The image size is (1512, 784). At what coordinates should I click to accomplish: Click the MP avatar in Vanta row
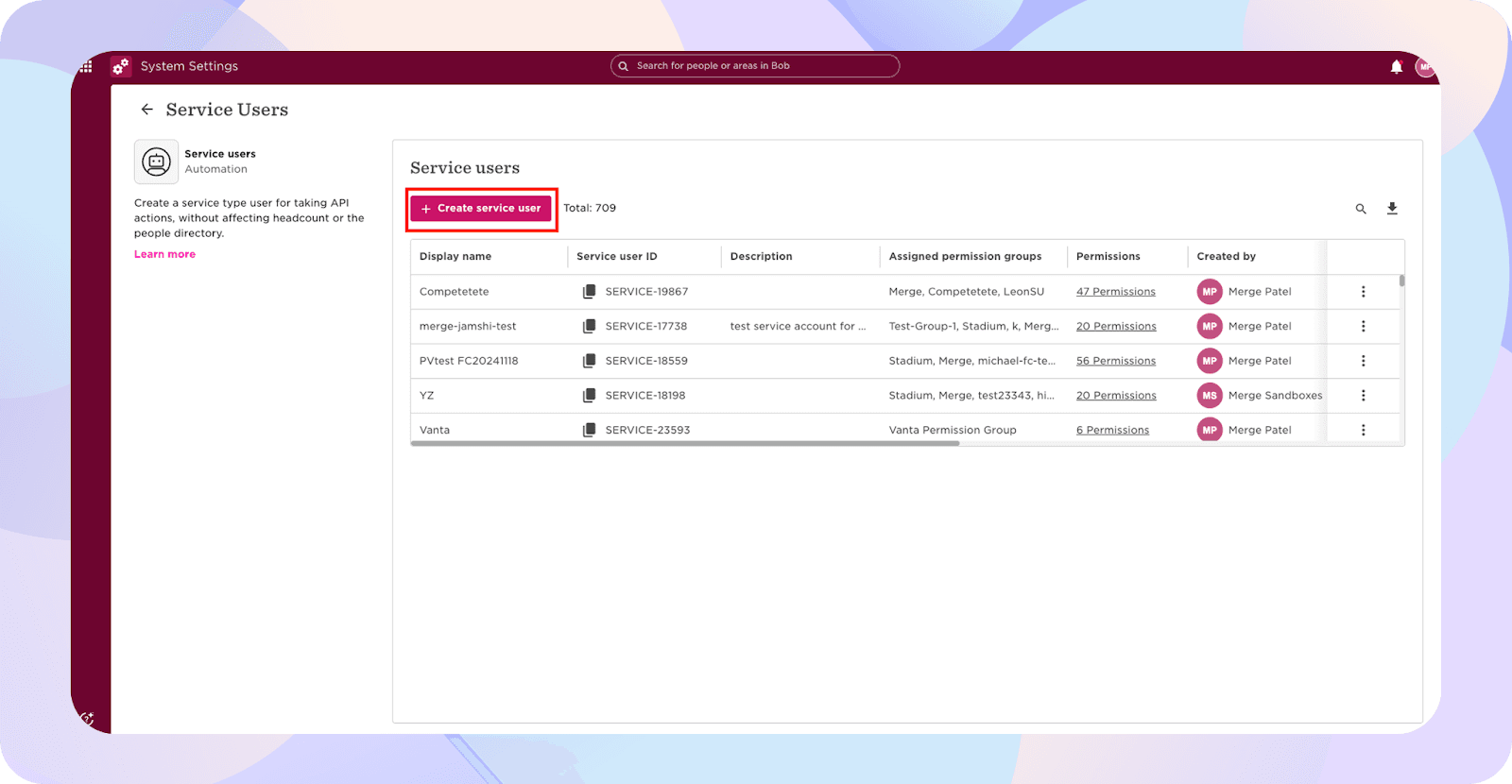(1210, 430)
